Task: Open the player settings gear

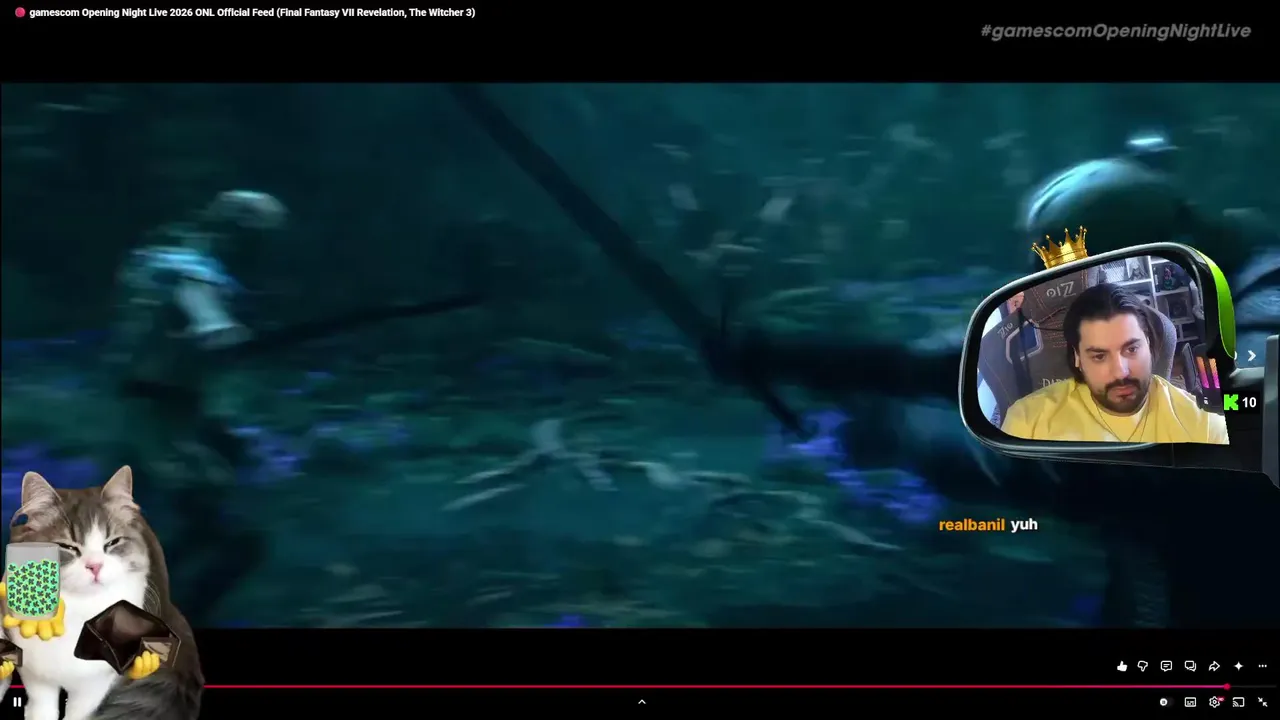Action: point(1215,702)
